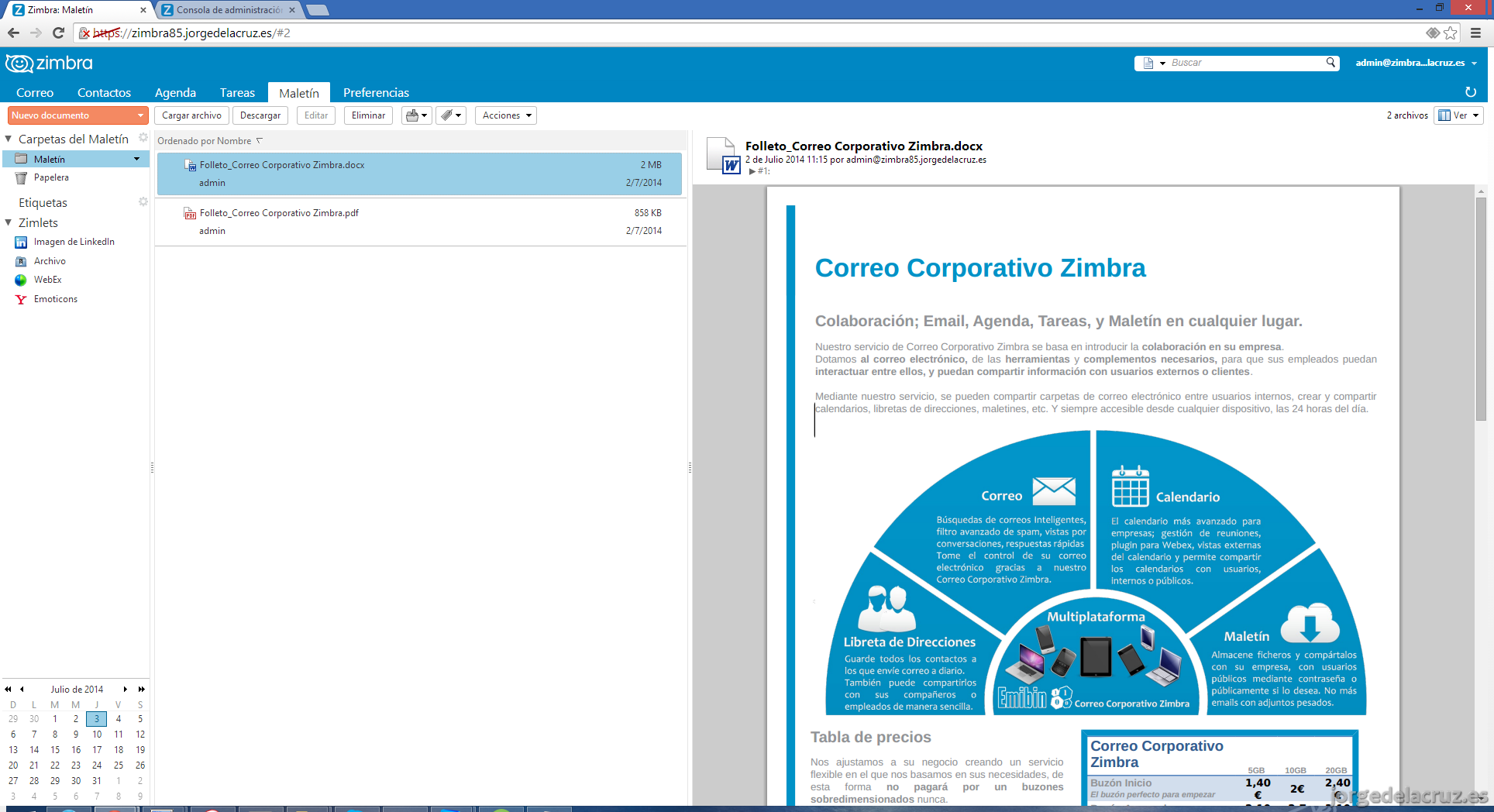
Task: Refresh the Zimbra briefcase view
Action: pos(1470,92)
